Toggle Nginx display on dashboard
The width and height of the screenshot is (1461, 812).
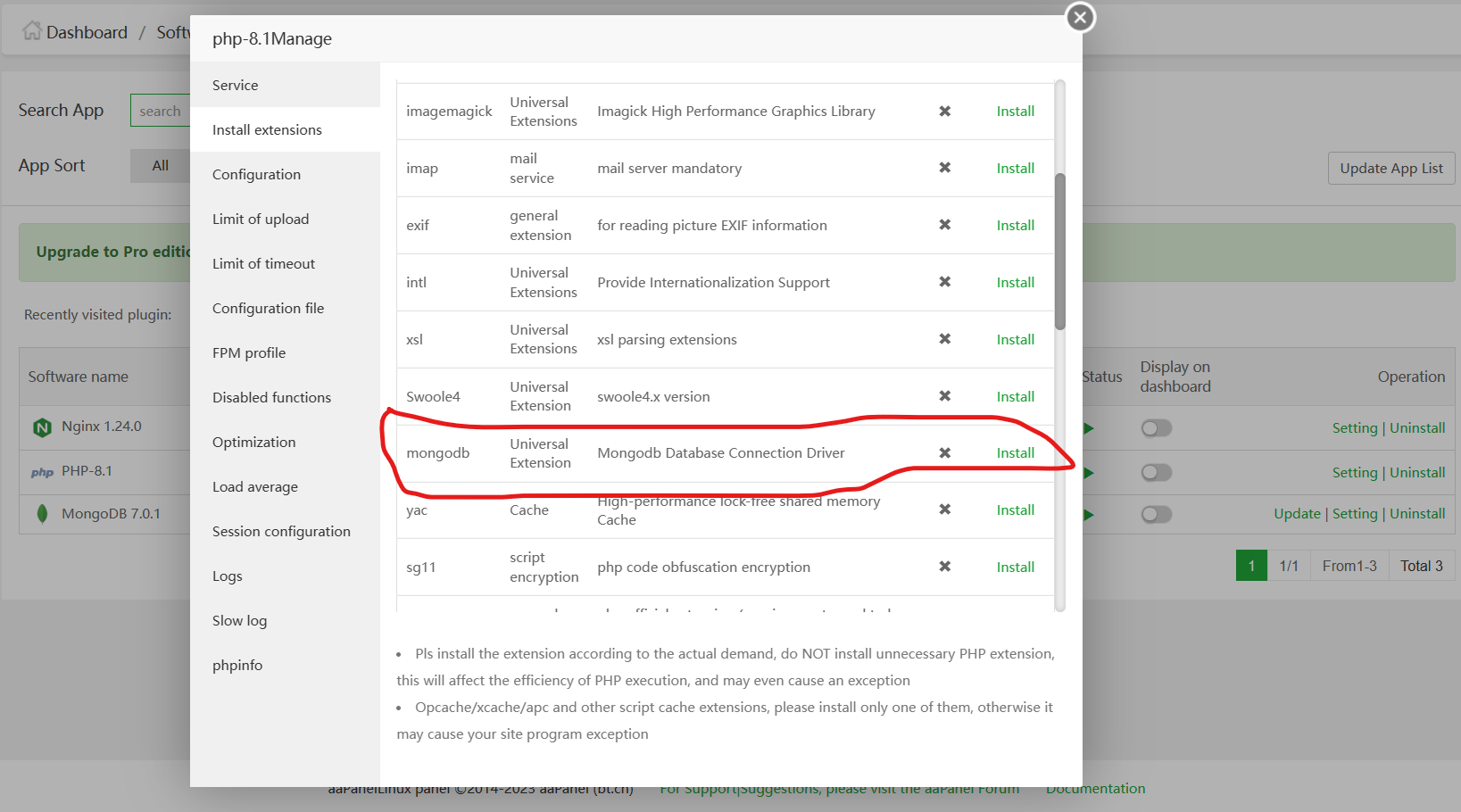click(x=1157, y=428)
